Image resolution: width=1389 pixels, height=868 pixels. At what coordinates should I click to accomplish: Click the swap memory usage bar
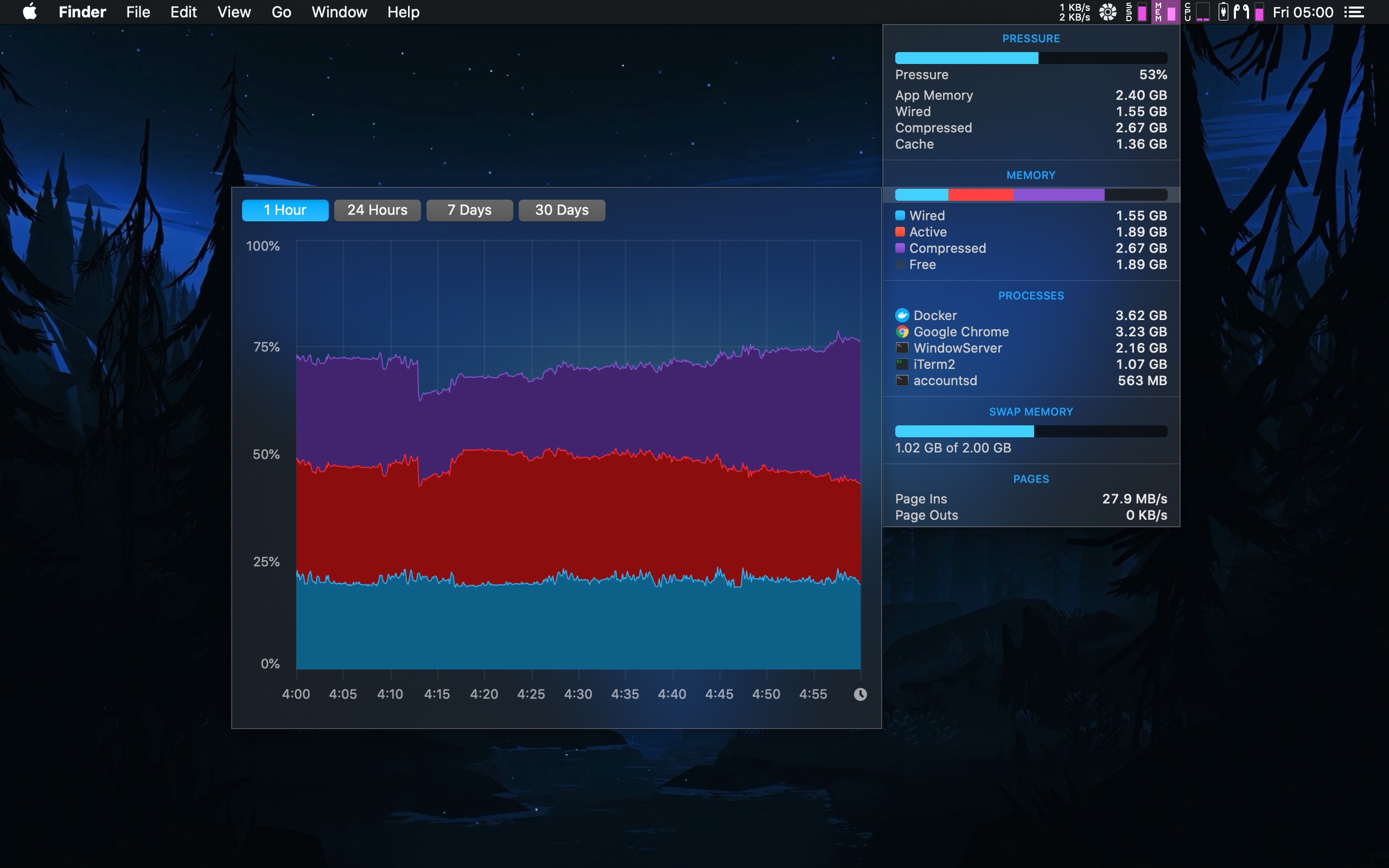pos(1030,431)
